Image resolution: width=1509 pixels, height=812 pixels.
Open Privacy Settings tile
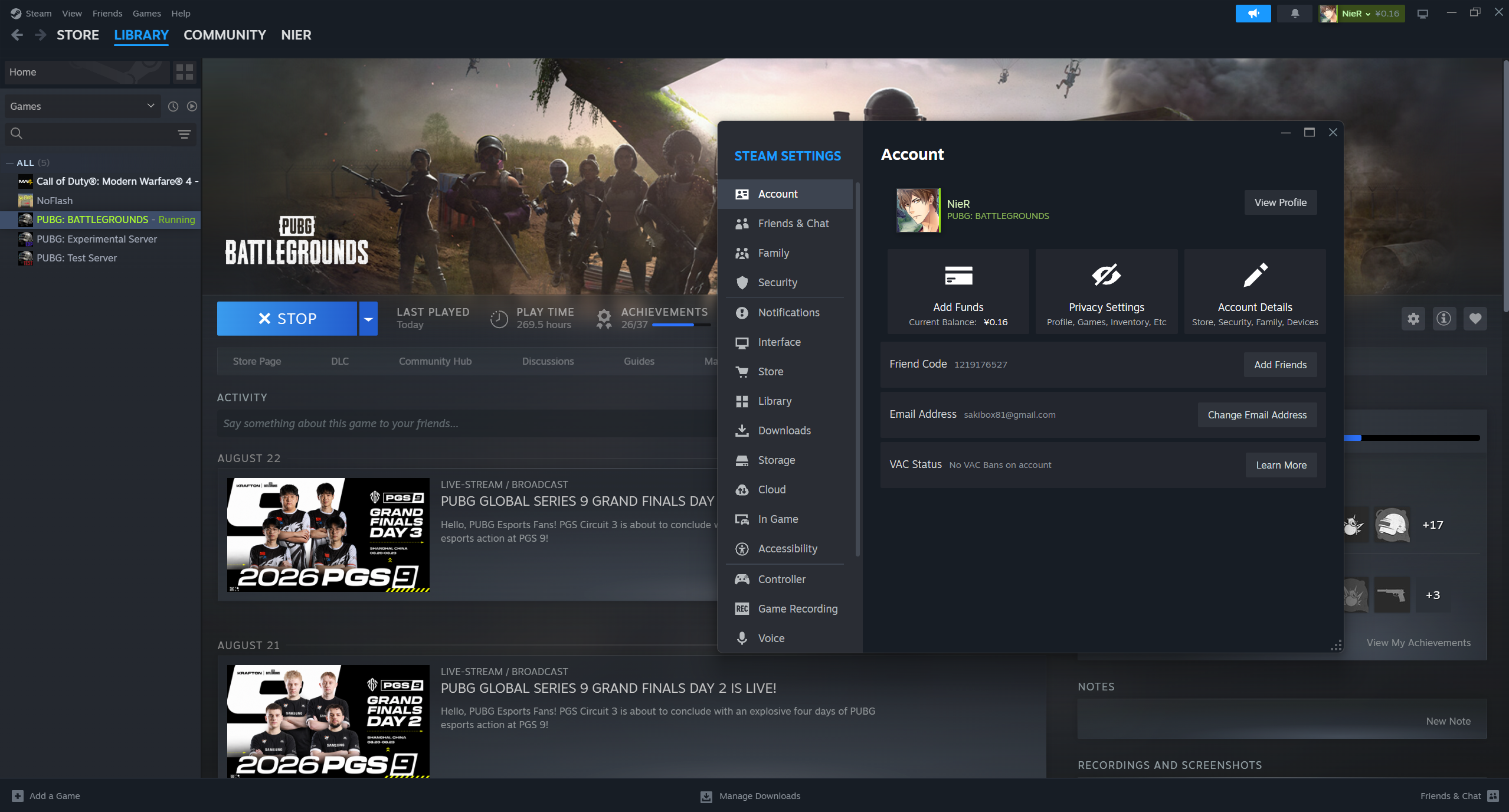(x=1107, y=292)
